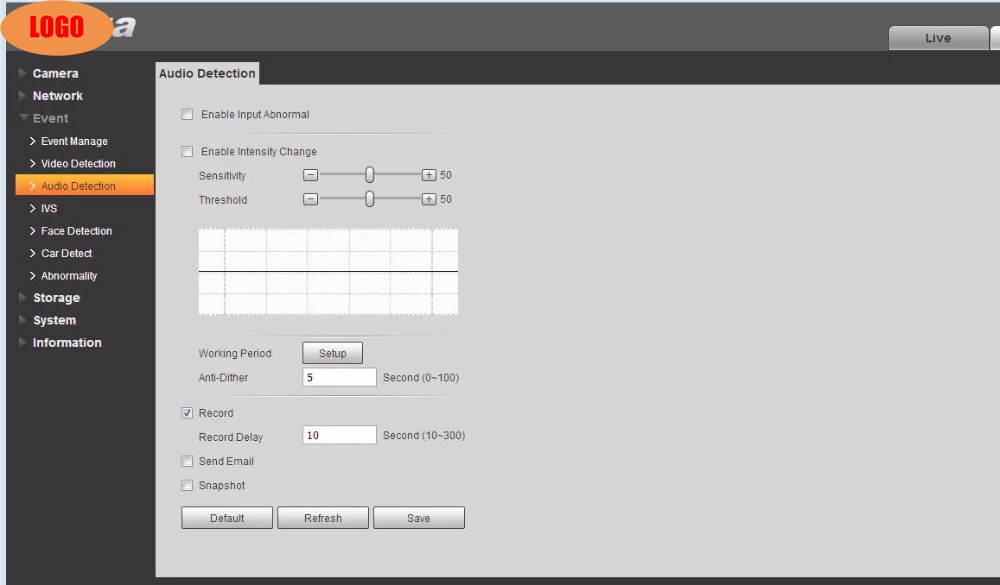Select the Audio Detection tab header

(x=207, y=73)
